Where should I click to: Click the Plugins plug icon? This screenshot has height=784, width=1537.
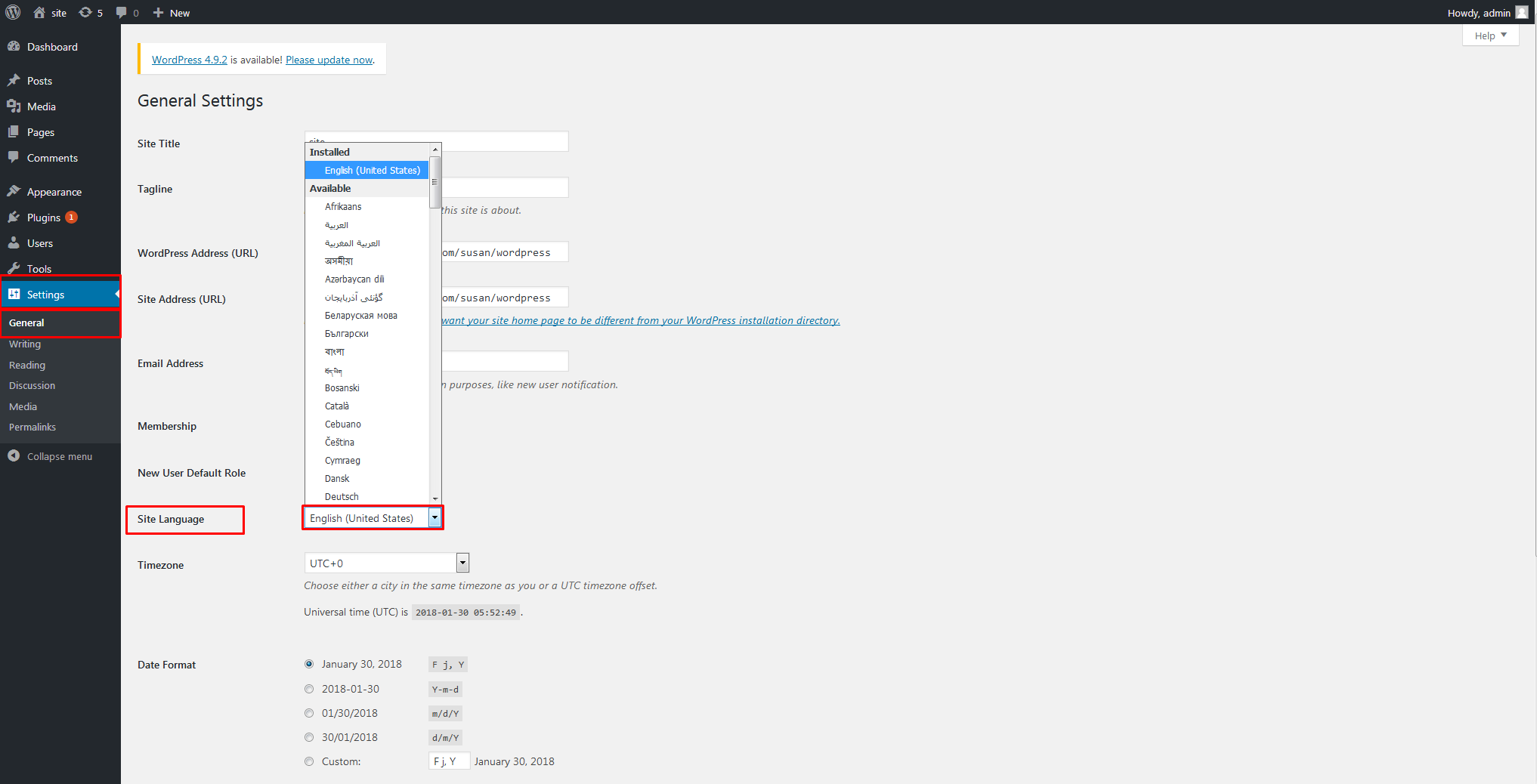pos(14,217)
